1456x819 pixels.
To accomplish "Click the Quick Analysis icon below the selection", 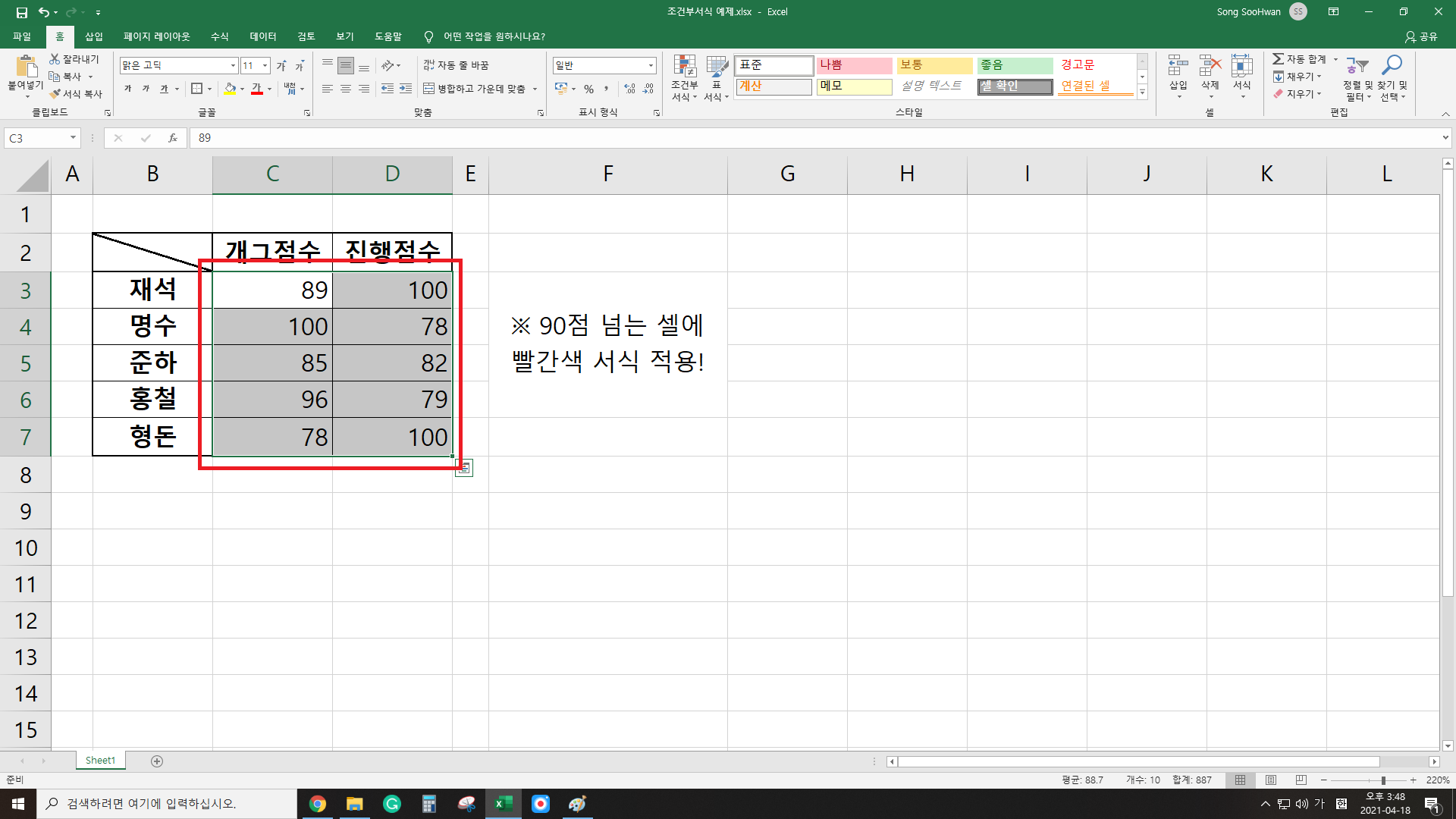I will 464,468.
